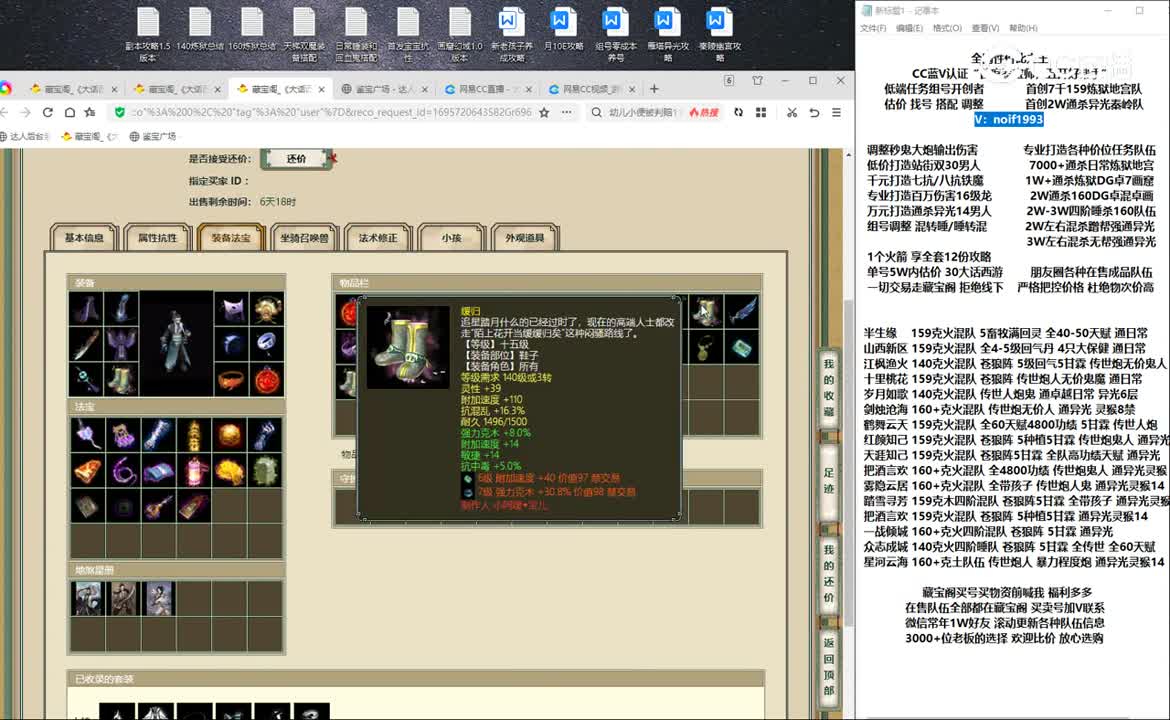Viewport: 1170px width, 720px height.
Task: Click the red round charm equipment icon
Action: (x=267, y=380)
